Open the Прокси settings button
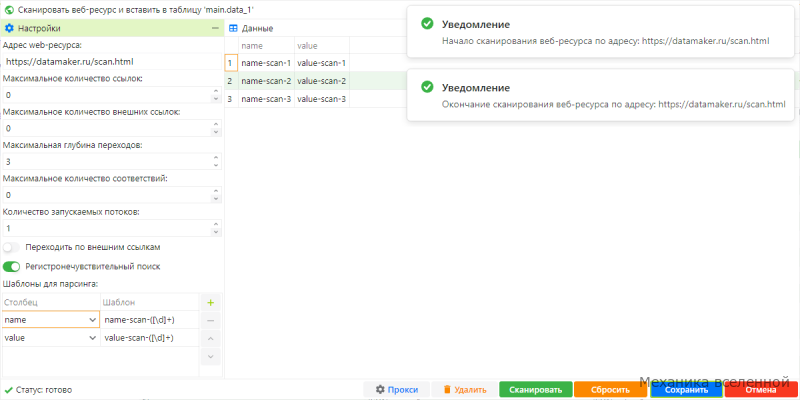The width and height of the screenshot is (800, 400). coord(397,390)
